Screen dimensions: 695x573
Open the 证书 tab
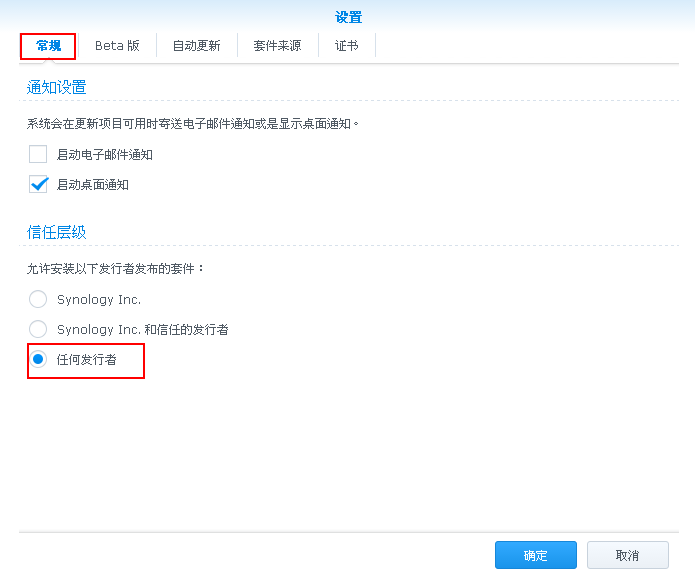click(347, 46)
